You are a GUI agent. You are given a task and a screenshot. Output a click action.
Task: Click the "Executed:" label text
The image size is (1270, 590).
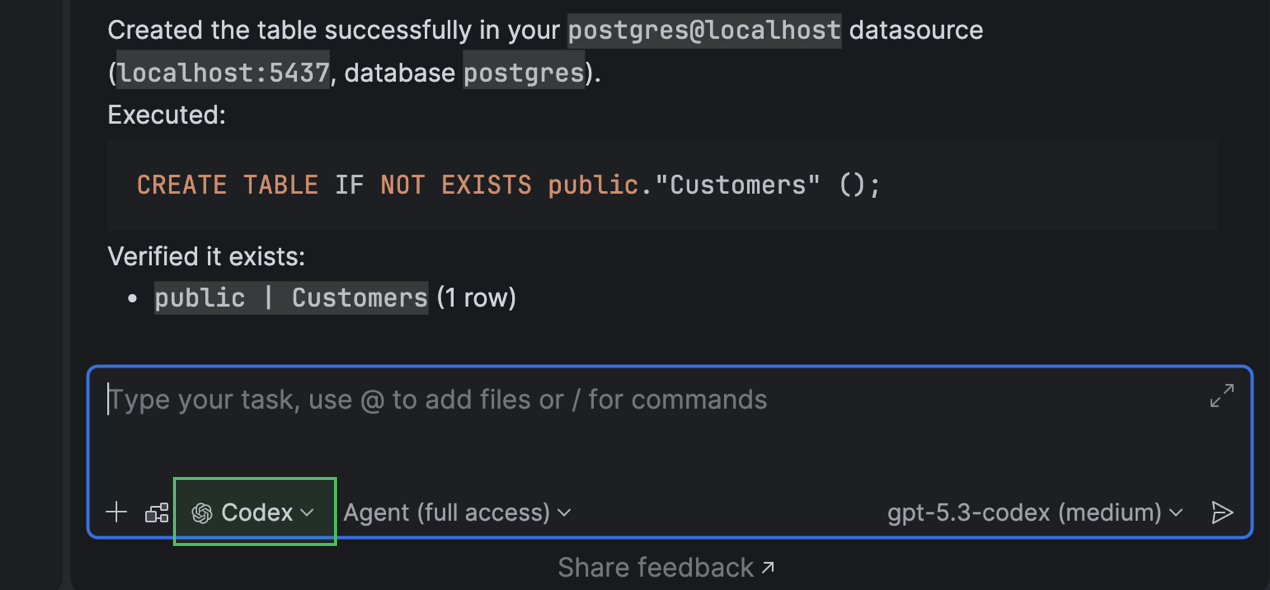click(x=167, y=115)
